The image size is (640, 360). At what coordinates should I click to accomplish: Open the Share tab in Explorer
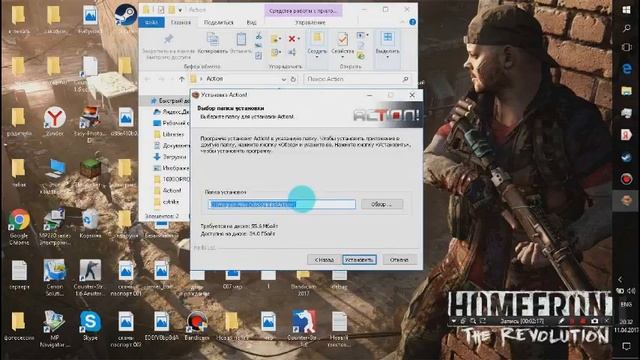click(219, 22)
